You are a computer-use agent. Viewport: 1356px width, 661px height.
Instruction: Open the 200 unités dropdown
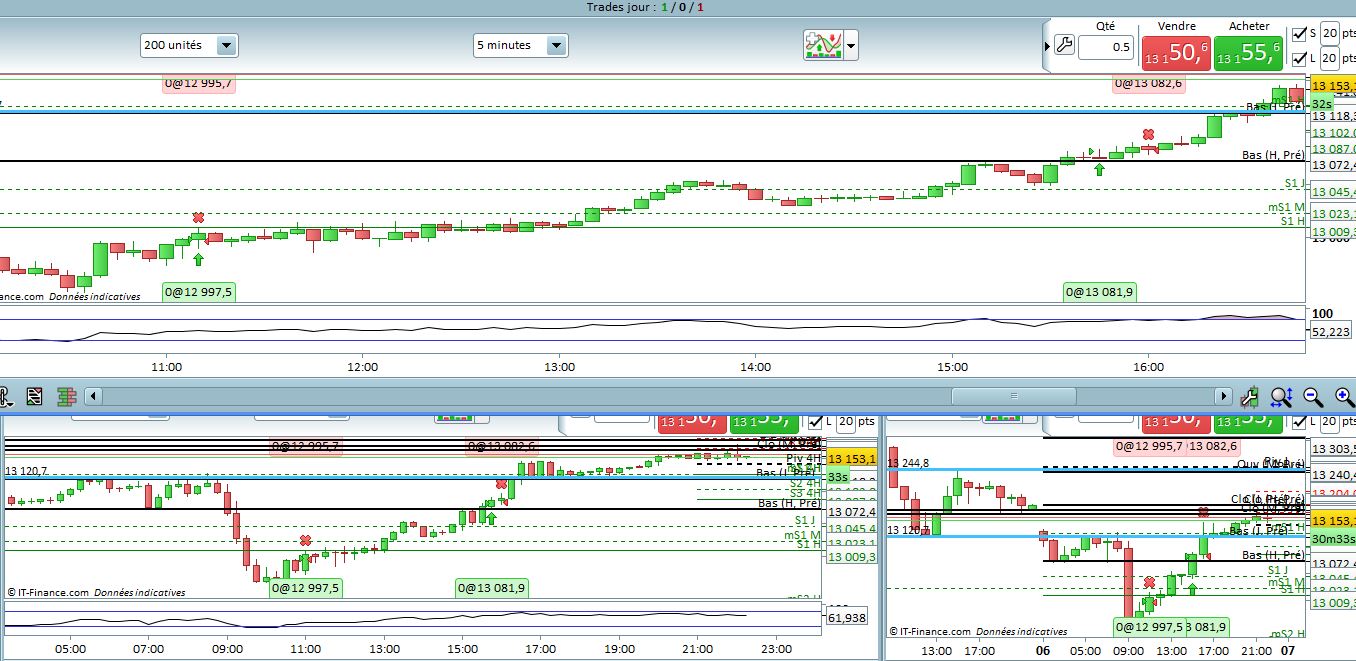coord(189,45)
